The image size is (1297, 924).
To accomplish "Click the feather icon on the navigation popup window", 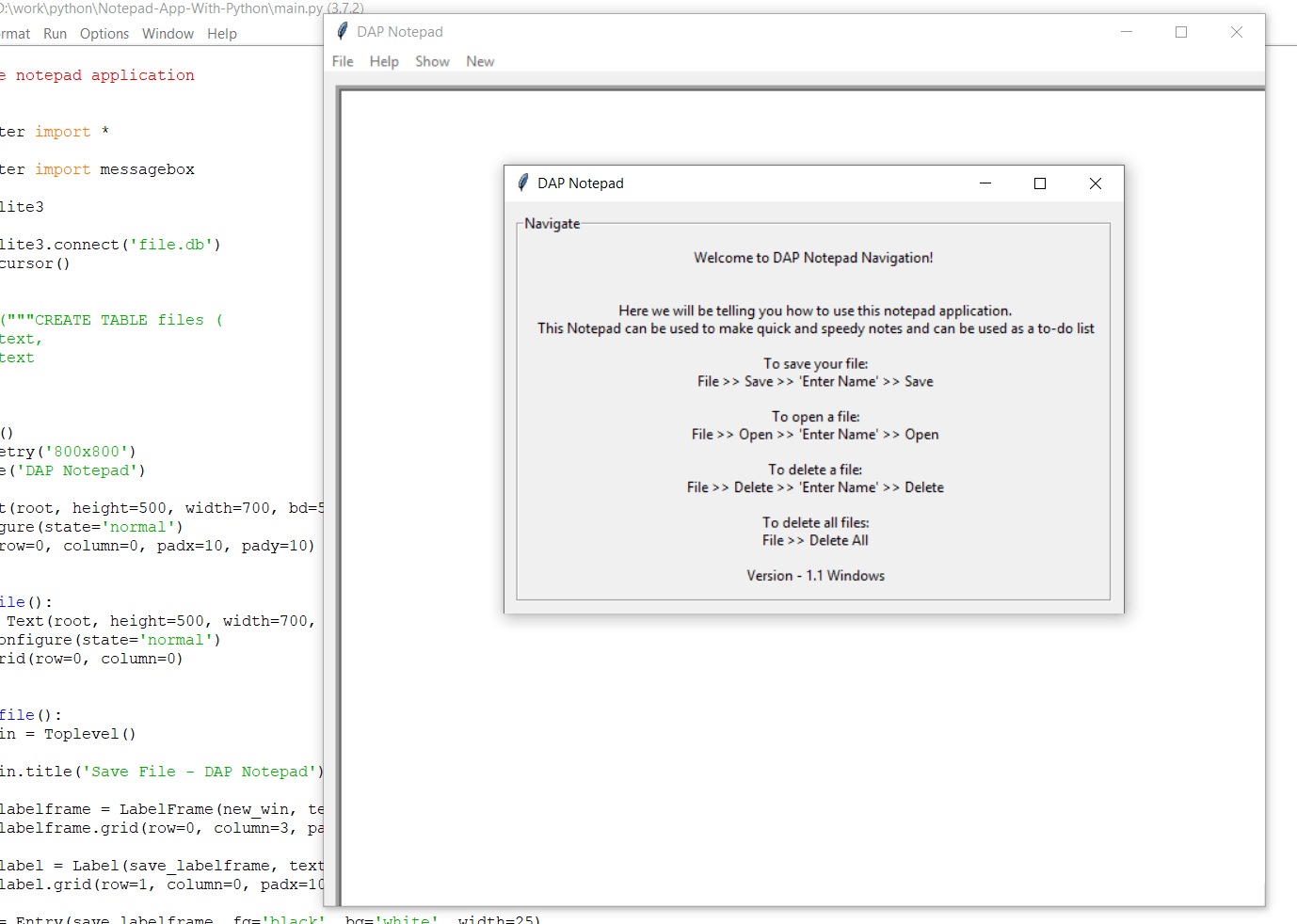I will pyautogui.click(x=522, y=183).
